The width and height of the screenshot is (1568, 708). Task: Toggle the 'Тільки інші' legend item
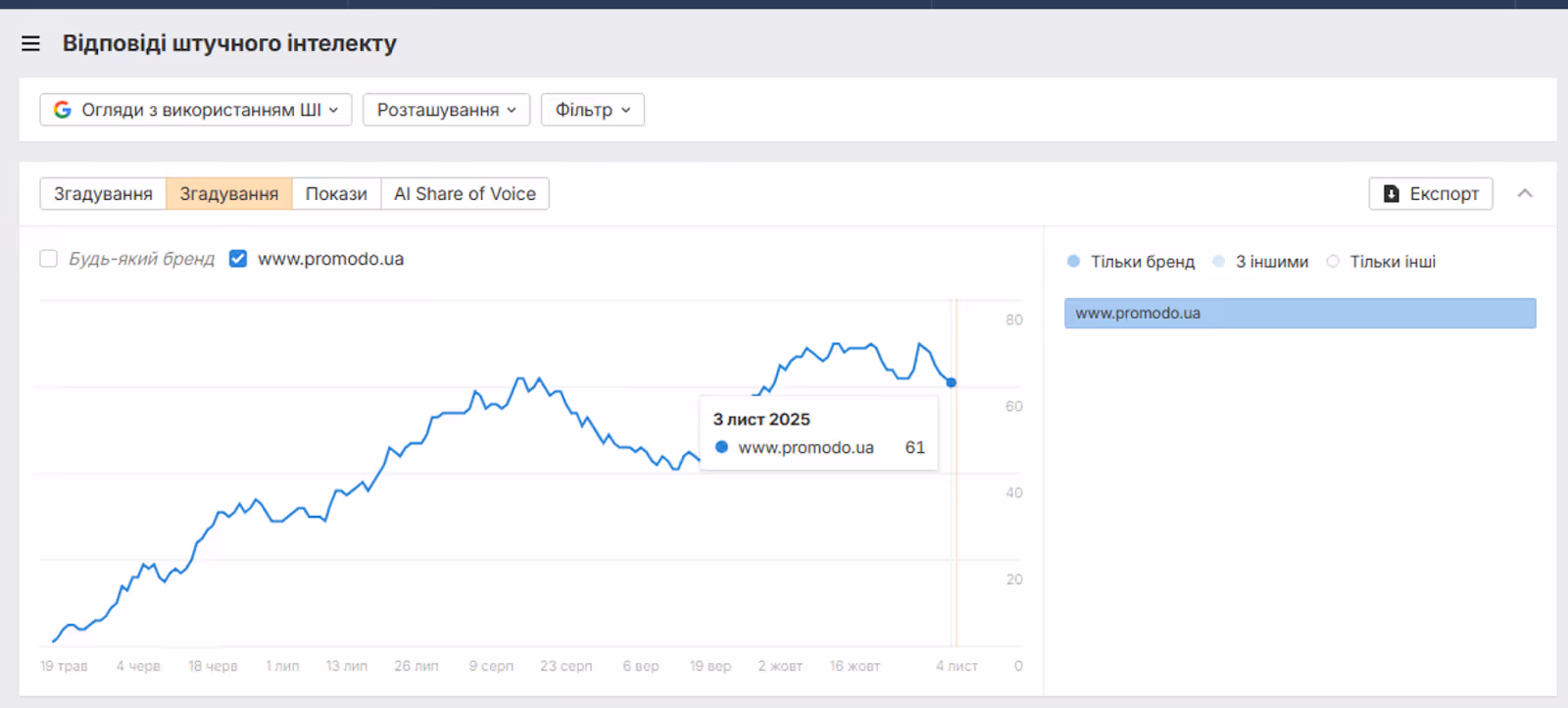[1381, 262]
